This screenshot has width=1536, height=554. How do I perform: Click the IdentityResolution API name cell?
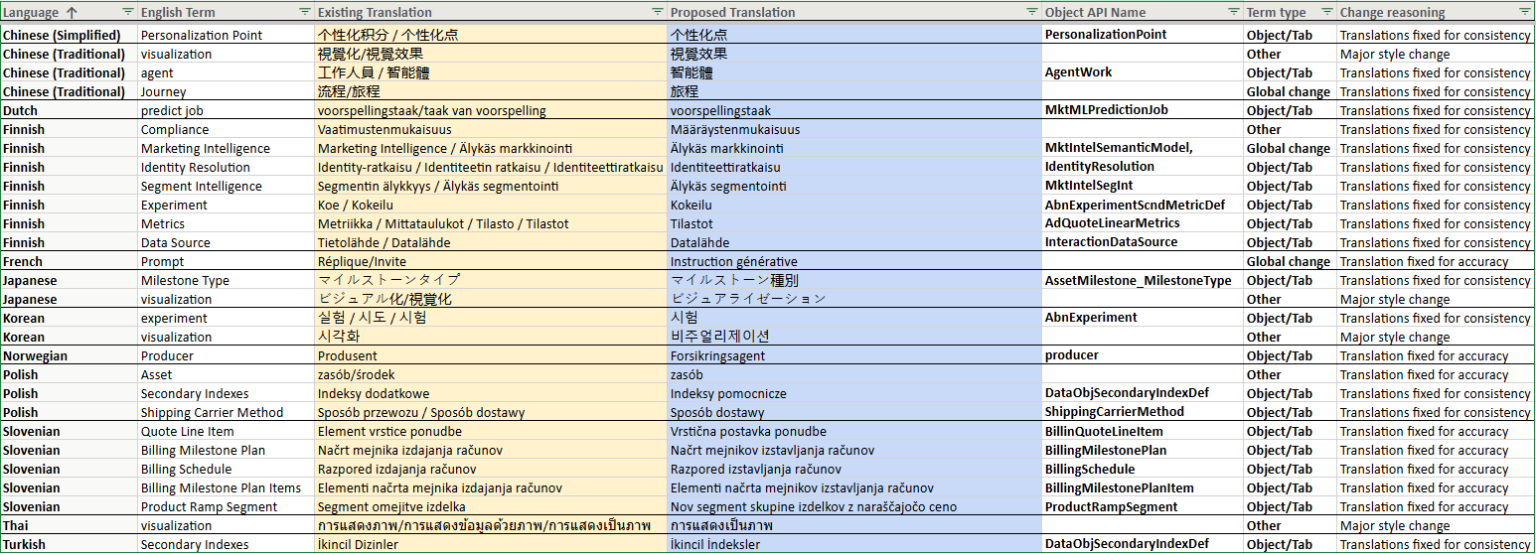pyautogui.click(x=1142, y=167)
